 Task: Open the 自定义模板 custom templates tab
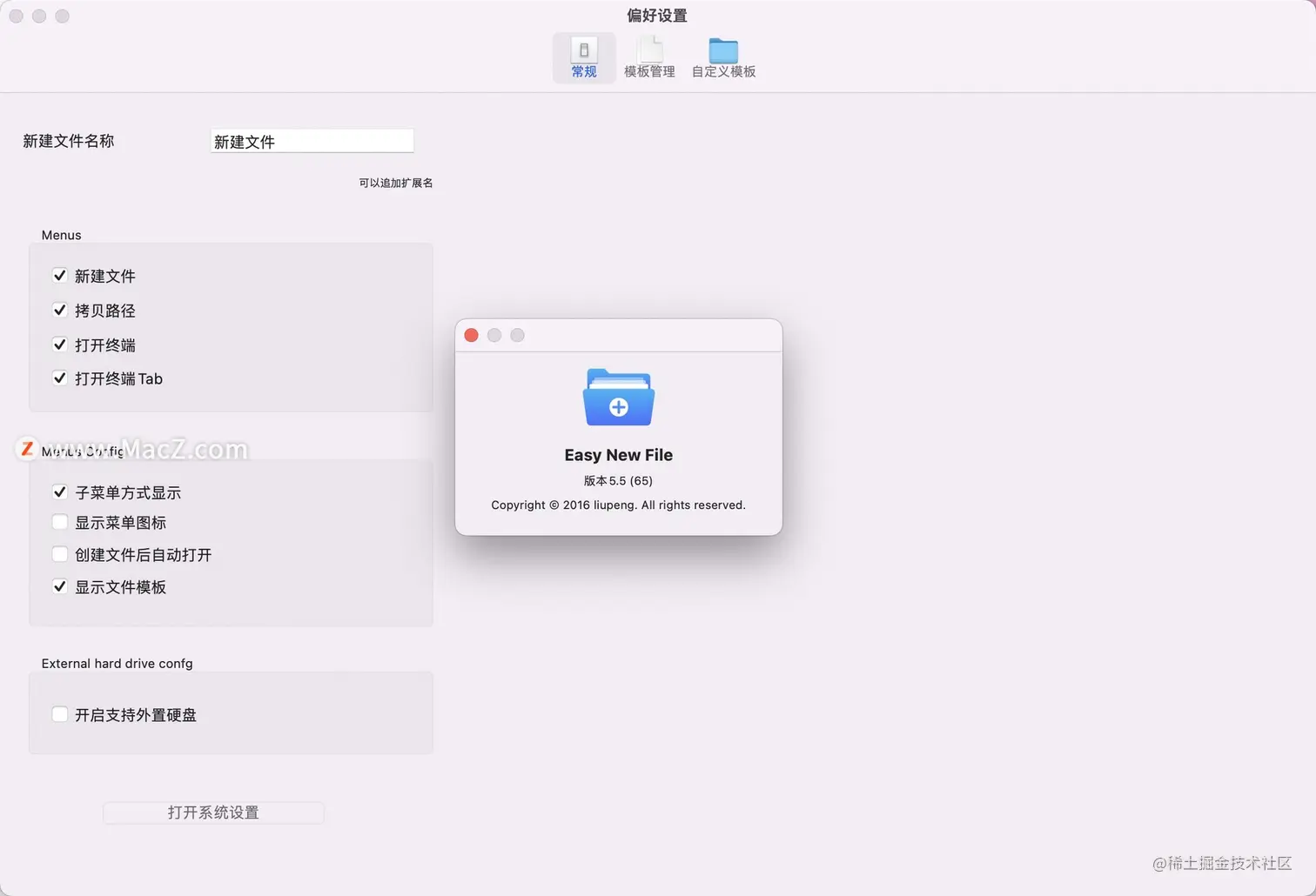[x=723, y=57]
